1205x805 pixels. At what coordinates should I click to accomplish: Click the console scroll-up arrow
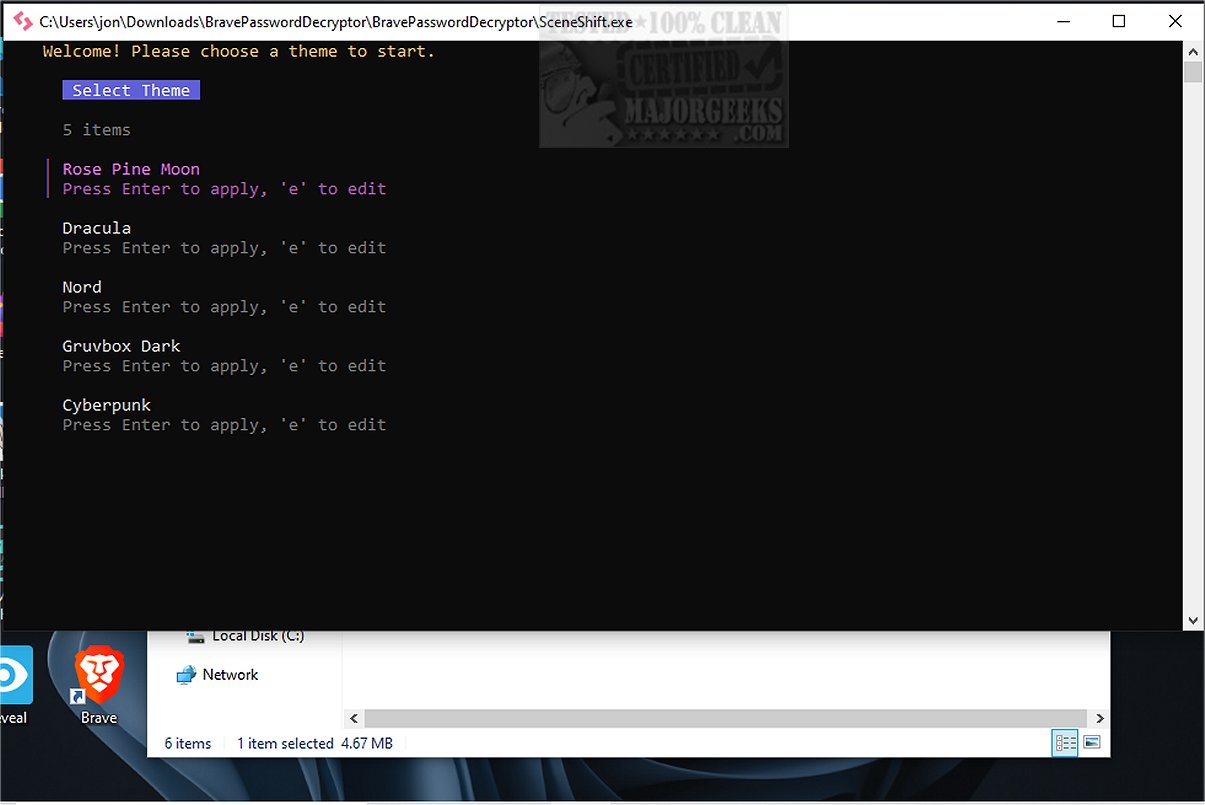click(x=1193, y=51)
